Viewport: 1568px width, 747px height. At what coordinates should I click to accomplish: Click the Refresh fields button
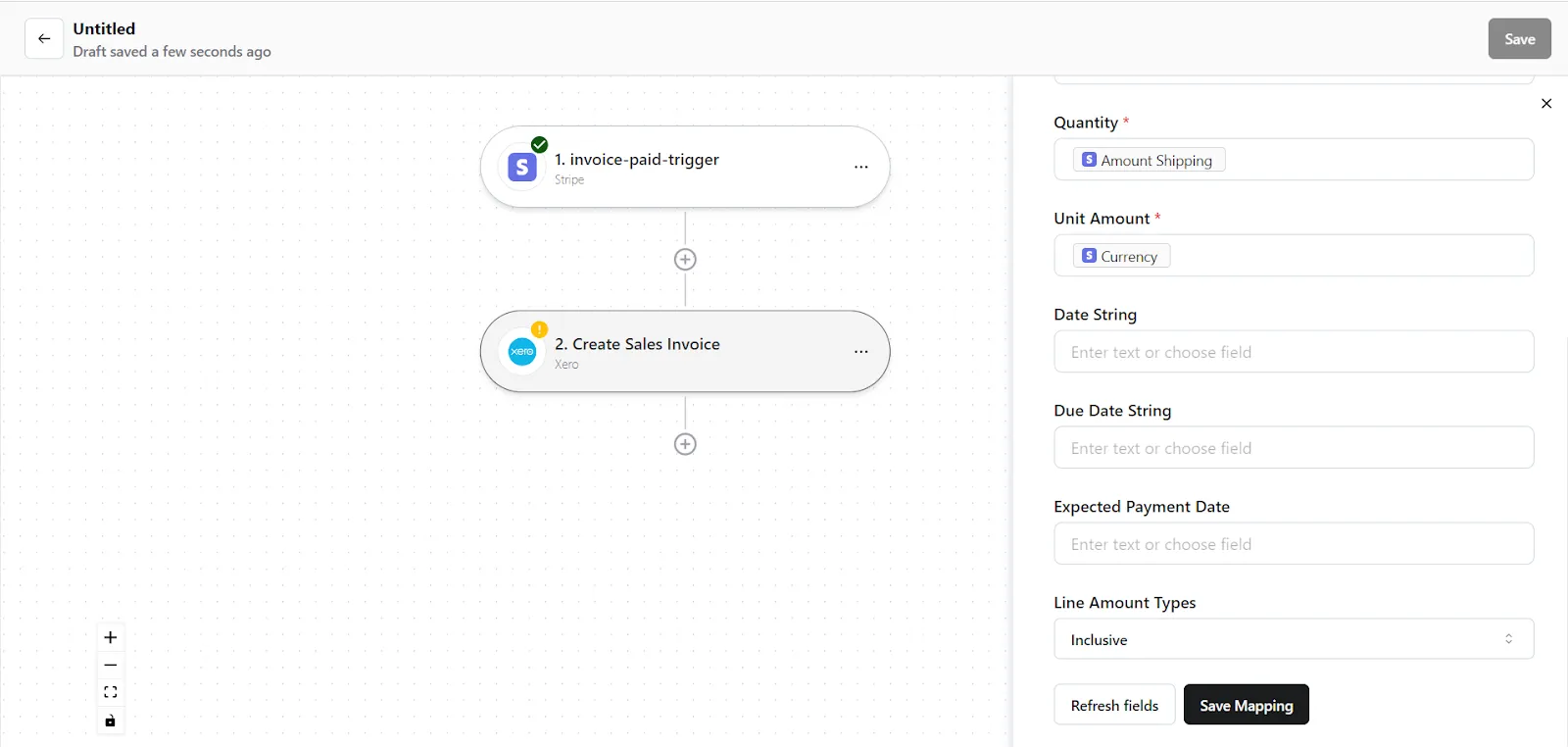click(x=1114, y=705)
